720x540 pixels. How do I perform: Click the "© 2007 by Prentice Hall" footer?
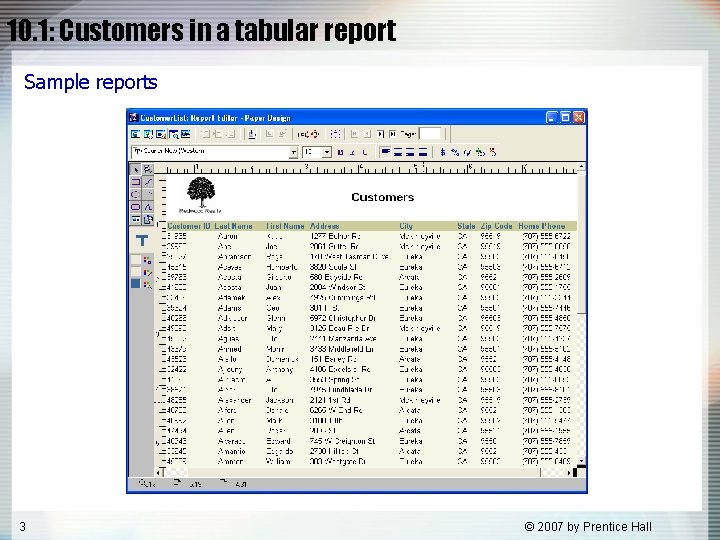coord(588,526)
